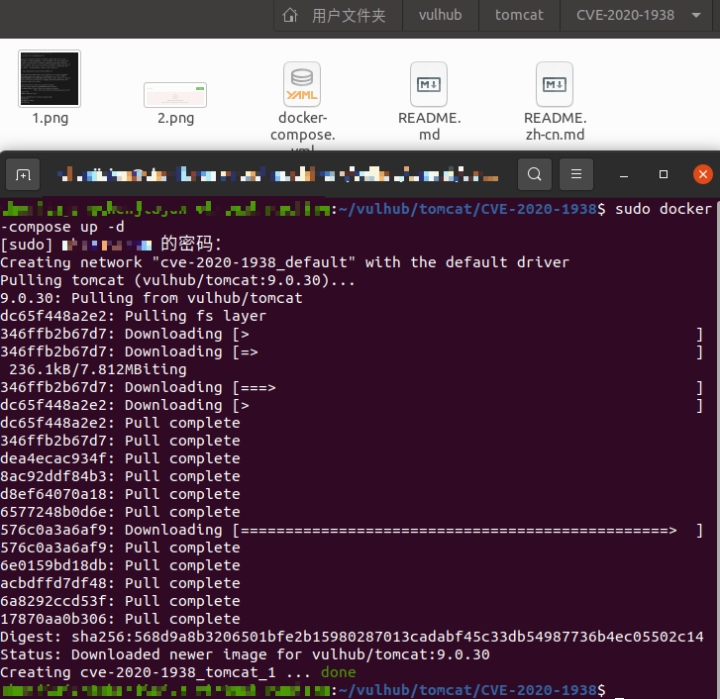Image resolution: width=720 pixels, height=699 pixels.
Task: Click 'sudo docker' command text
Action: coord(663,209)
